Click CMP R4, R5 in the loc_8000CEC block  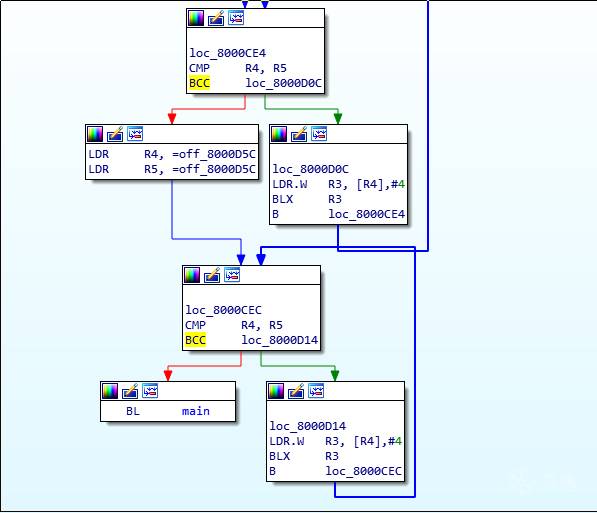234,325
